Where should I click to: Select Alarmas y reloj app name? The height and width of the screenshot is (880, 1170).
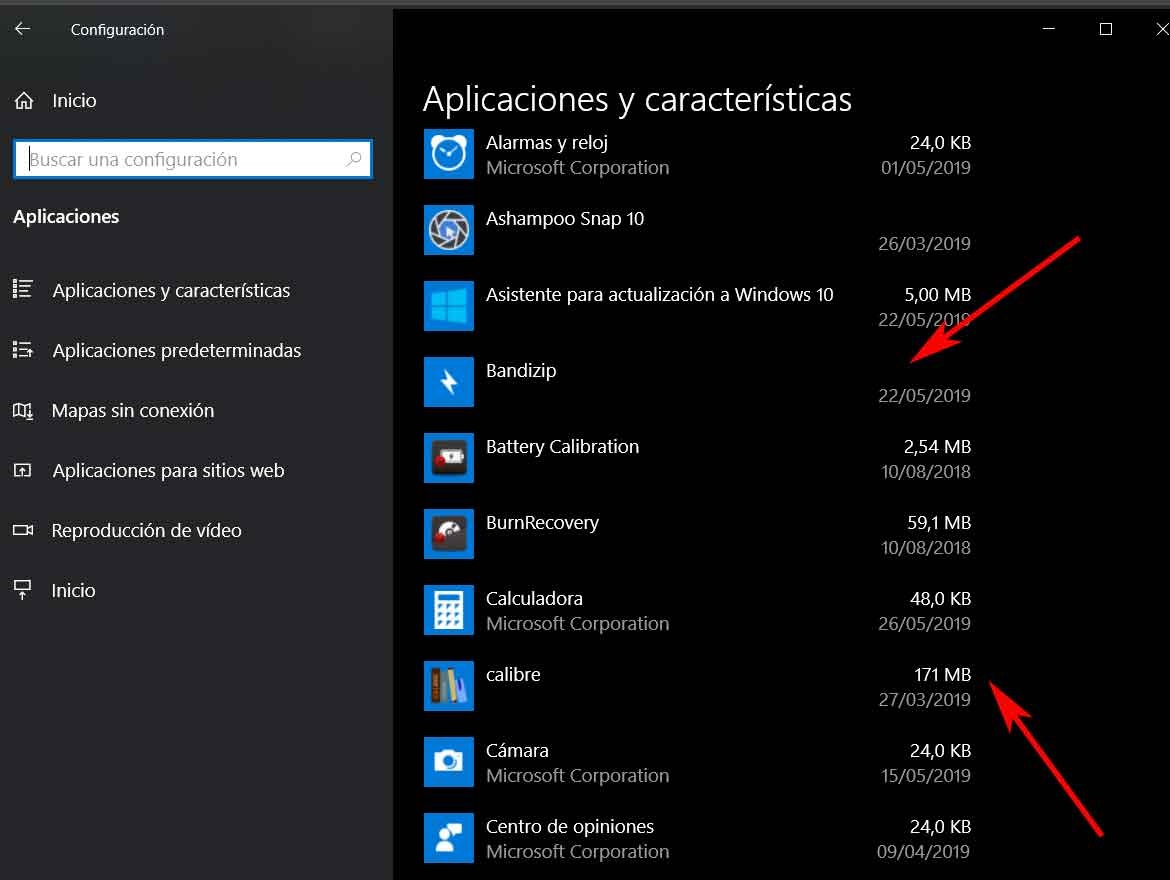tap(547, 143)
